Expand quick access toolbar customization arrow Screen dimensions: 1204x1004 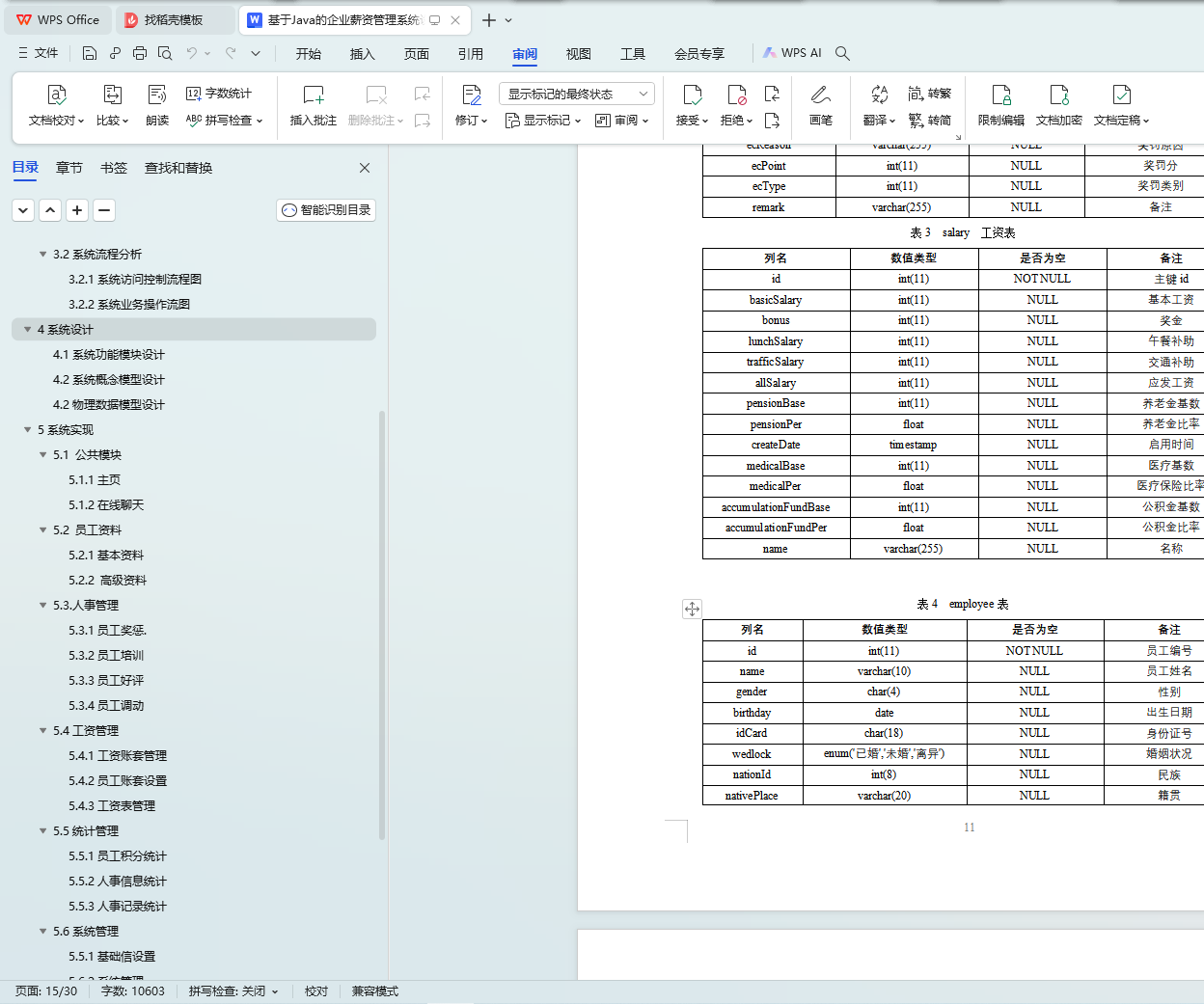coord(256,53)
